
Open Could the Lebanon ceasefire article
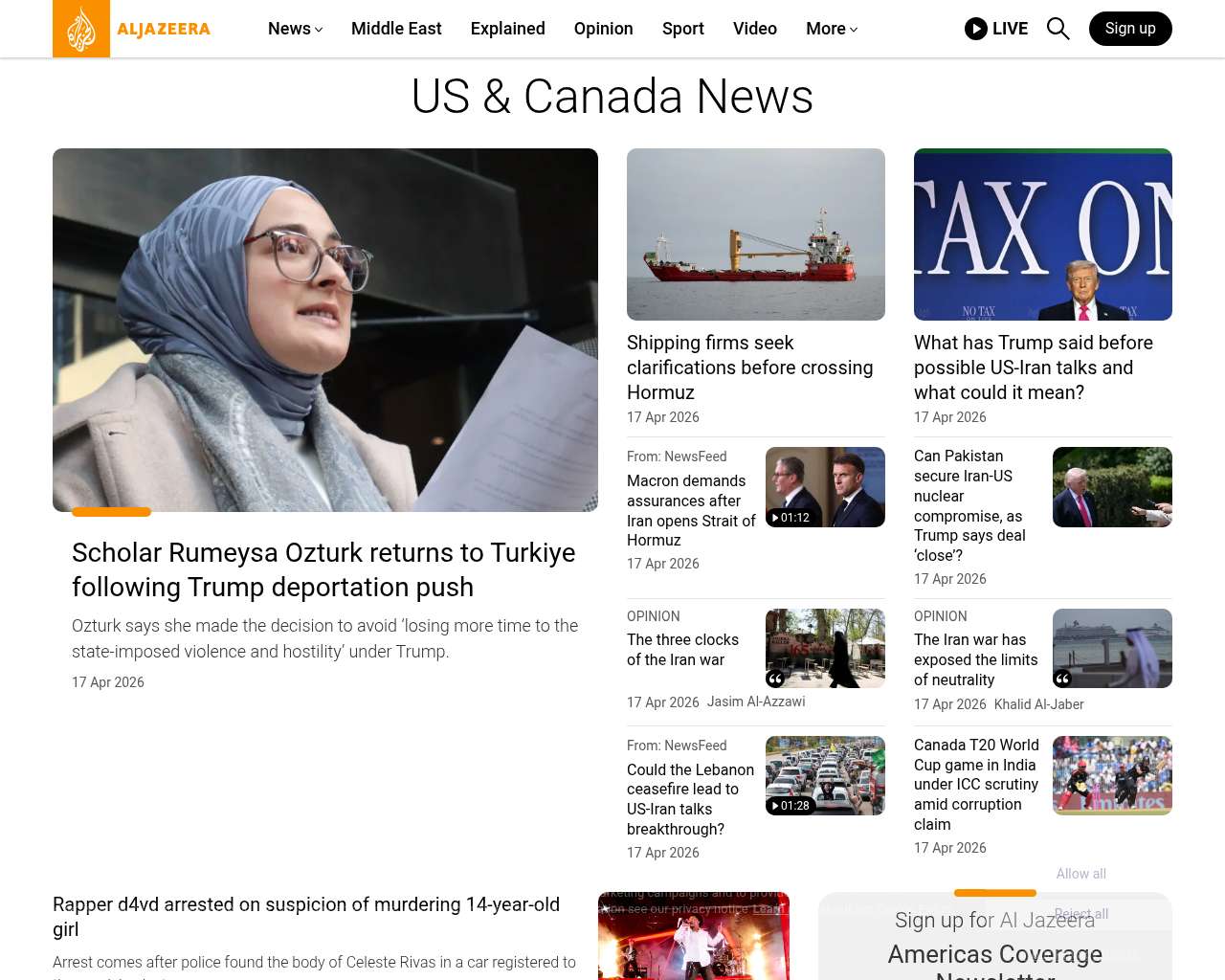click(690, 799)
